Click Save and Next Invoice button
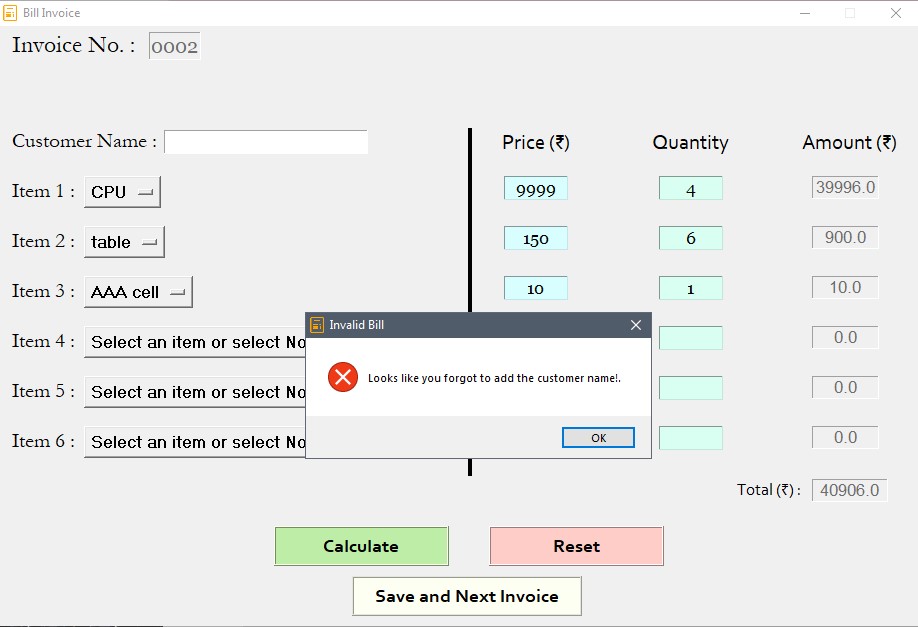 (467, 597)
